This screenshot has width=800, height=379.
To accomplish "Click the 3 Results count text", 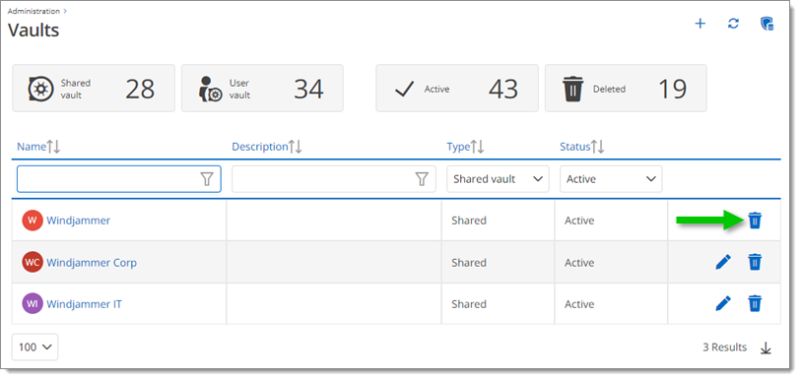I will pos(724,347).
